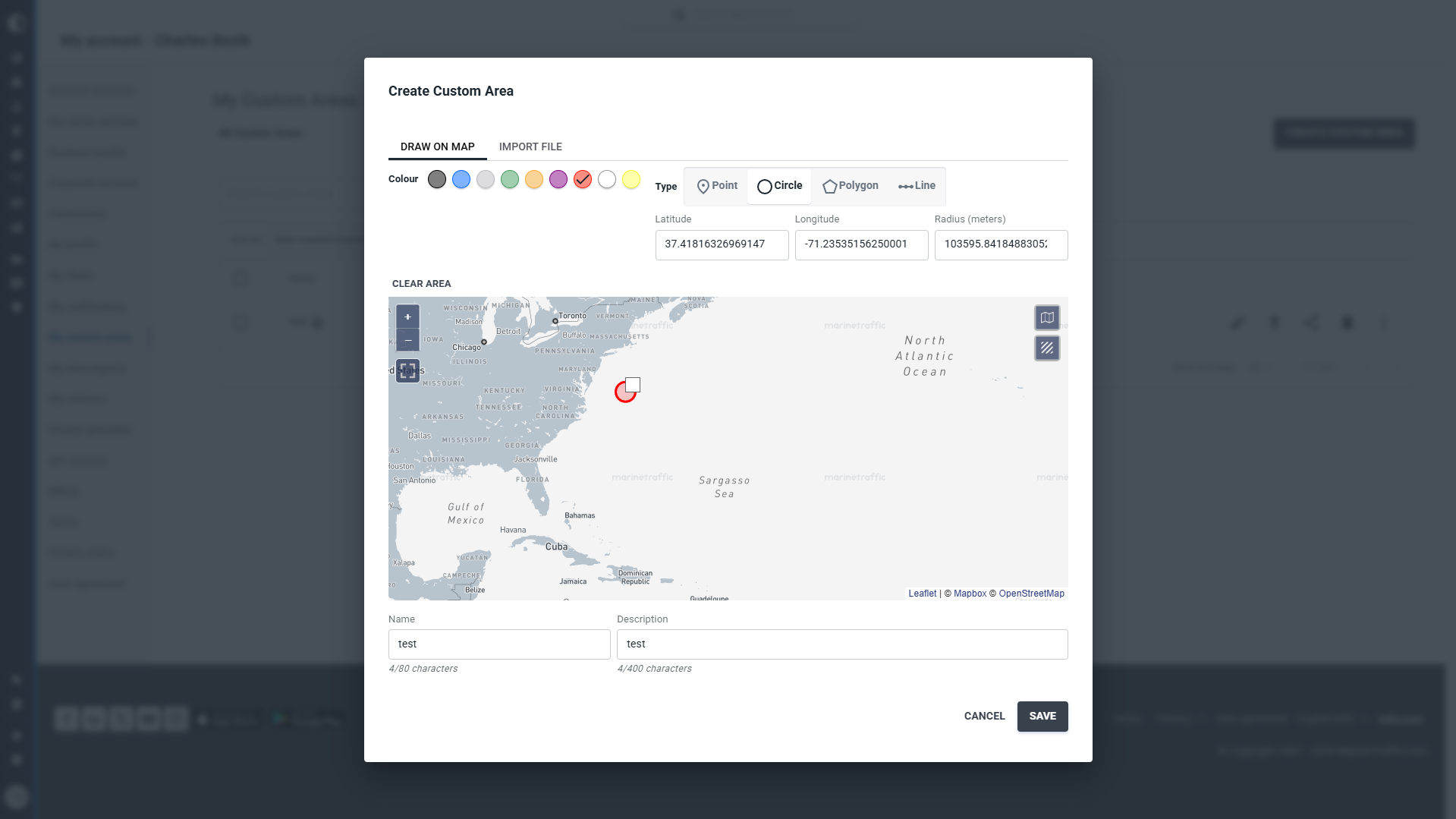The height and width of the screenshot is (819, 1456).
Task: Toggle fullscreen map view
Action: 407,370
